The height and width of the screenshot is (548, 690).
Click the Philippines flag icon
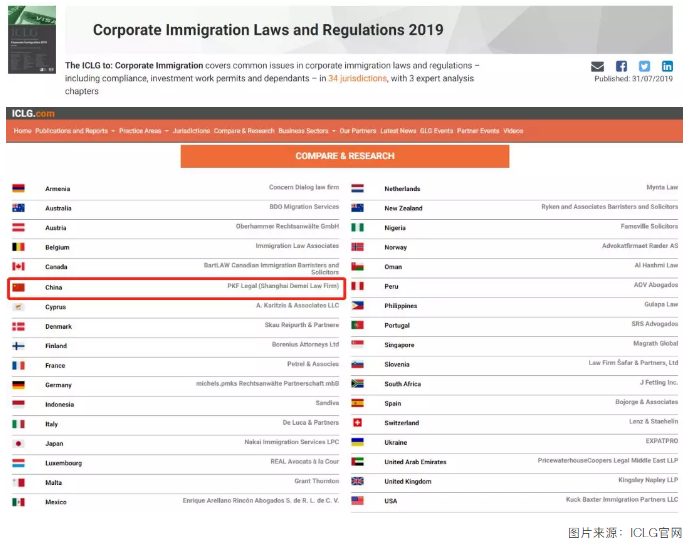[357, 305]
